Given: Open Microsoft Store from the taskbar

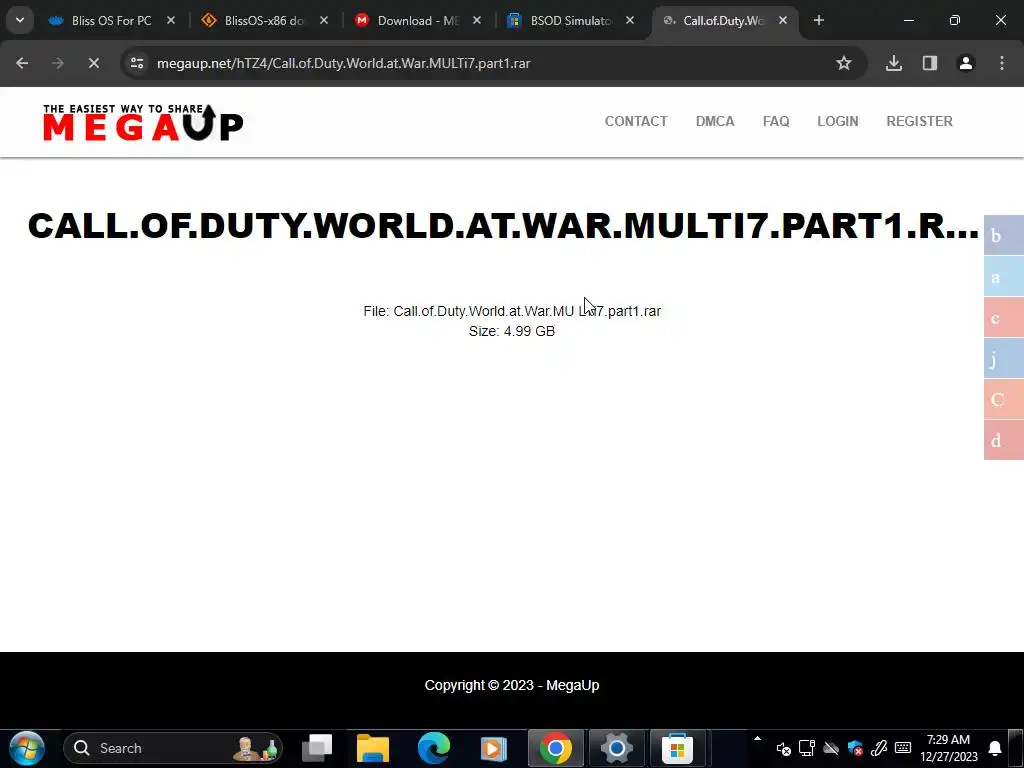Looking at the screenshot, I should click(677, 748).
